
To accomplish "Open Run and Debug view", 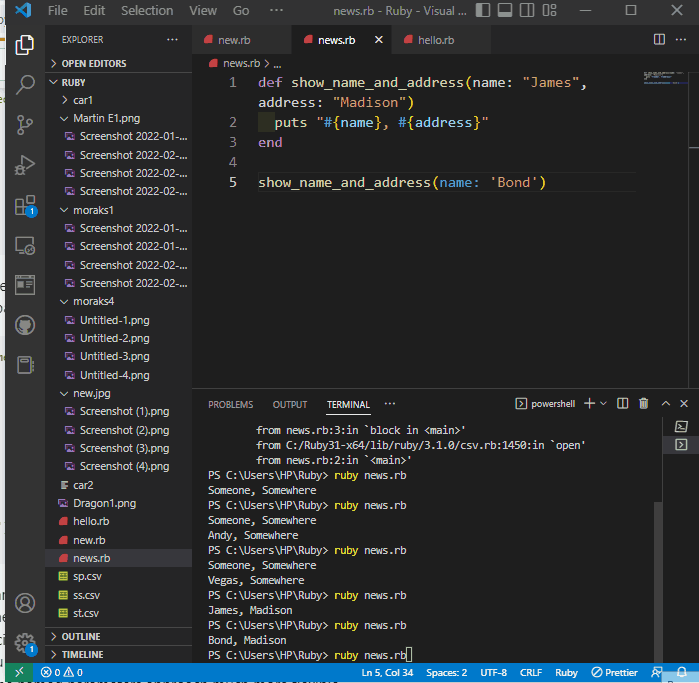I will pos(25,165).
